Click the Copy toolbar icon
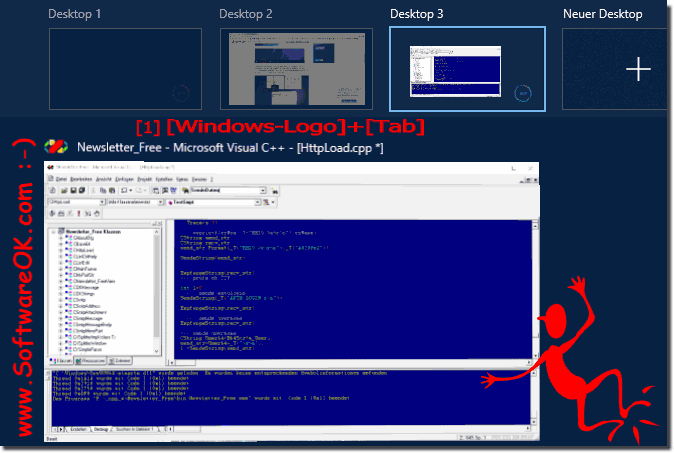This screenshot has height=453, width=674. point(103,190)
